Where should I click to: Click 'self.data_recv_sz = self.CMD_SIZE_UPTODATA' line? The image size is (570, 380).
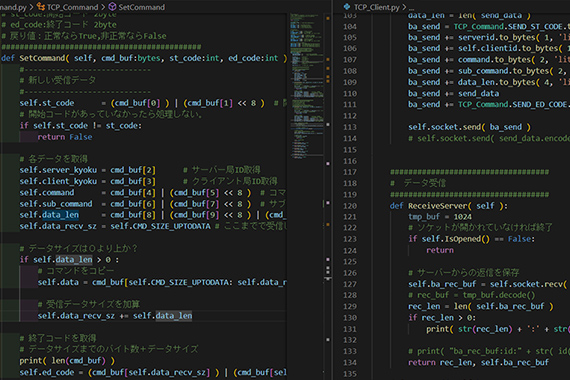point(115,226)
